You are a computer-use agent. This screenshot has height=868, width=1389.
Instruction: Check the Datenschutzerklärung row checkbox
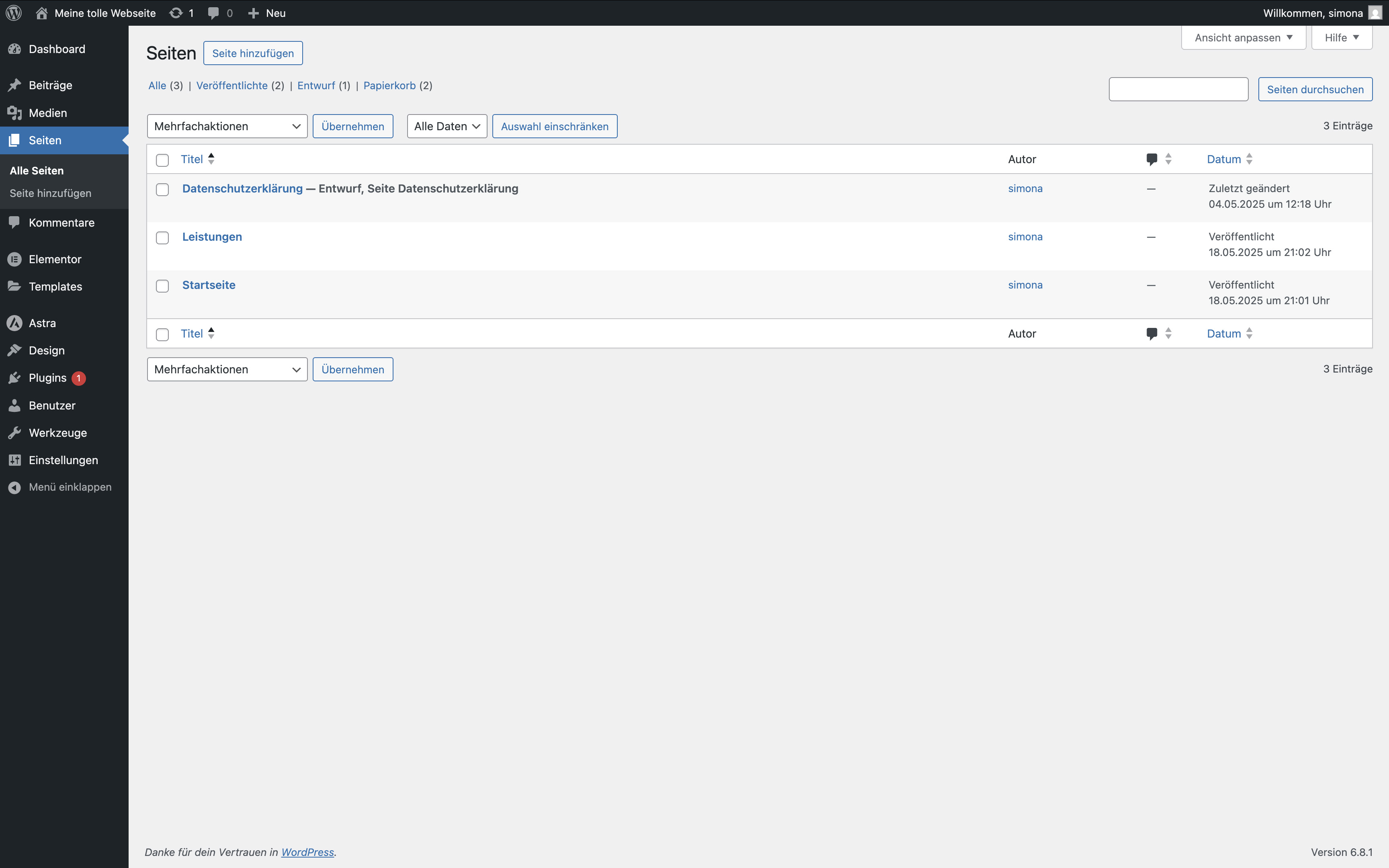point(162,189)
